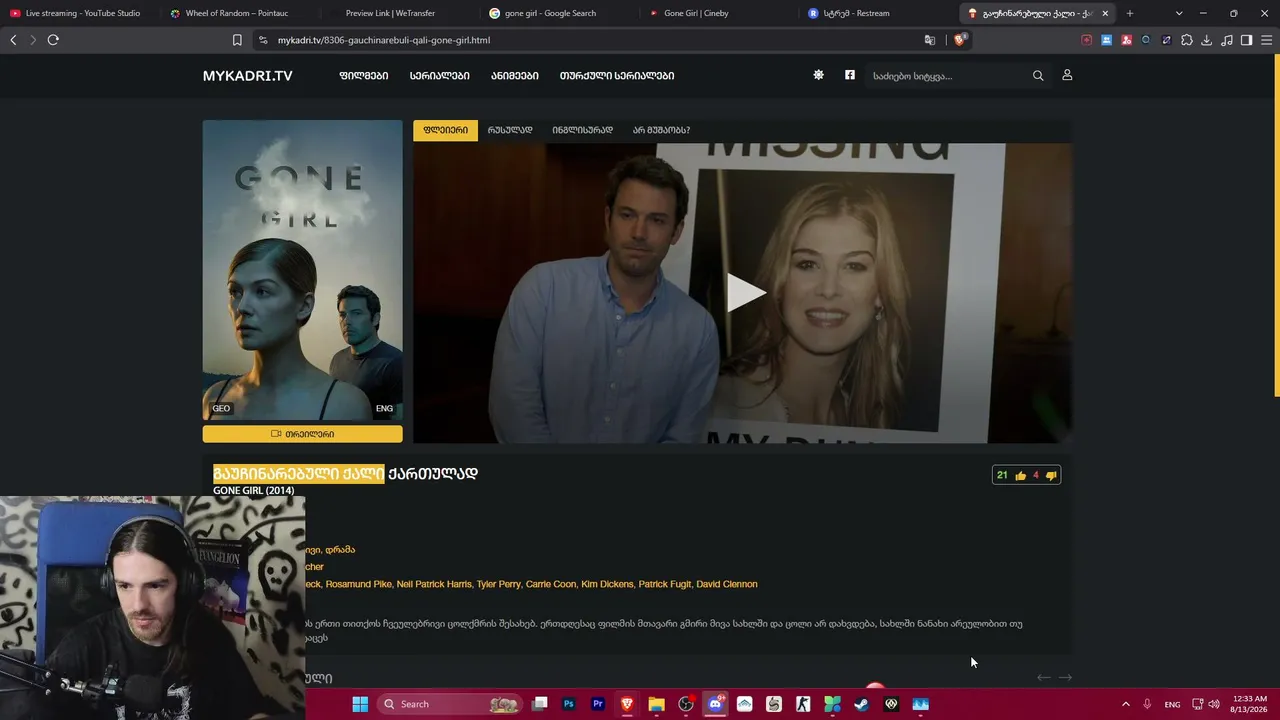Reload the current page

[53, 40]
